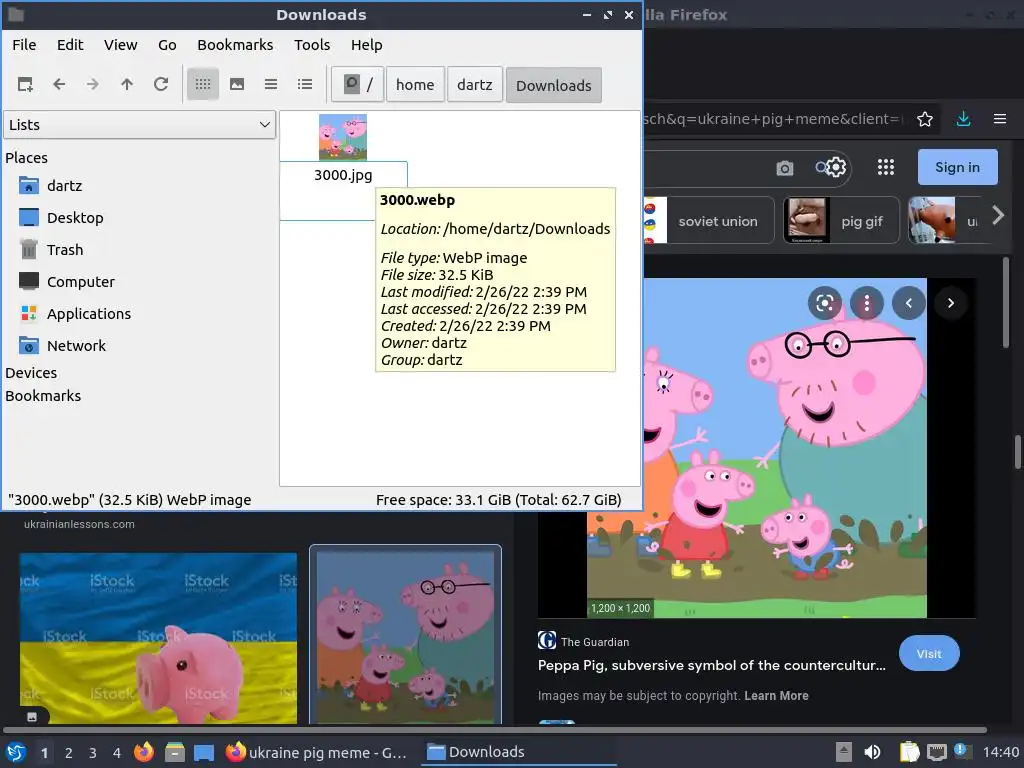Go to previous image in preview

[908, 303]
